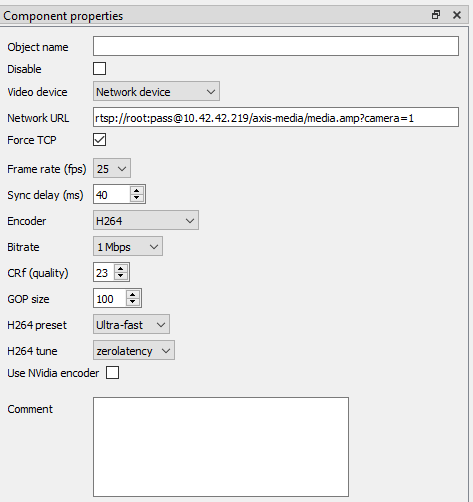Decrease CRf quality value

click(x=121, y=276)
